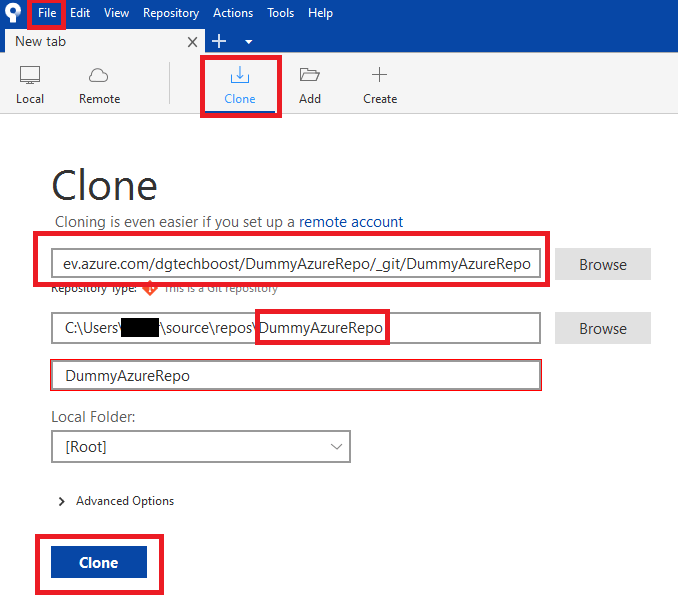Open the Local repositories view
Image resolution: width=678 pixels, height=610 pixels.
point(30,85)
